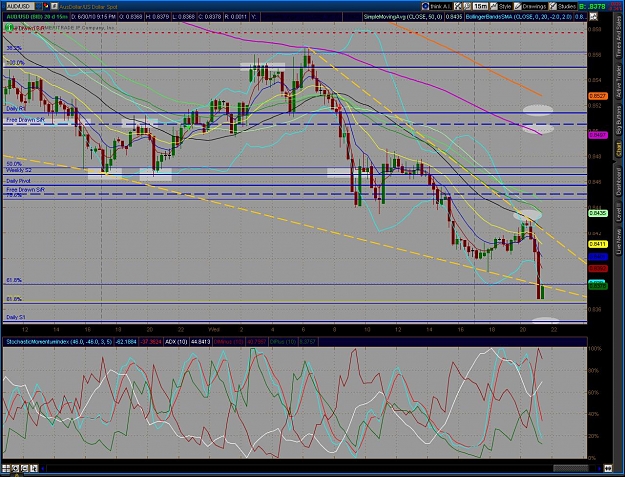Viewport: 625px width, 477px height.
Task: Click the AUD/USD (BID) 20 d 15m label
Action: click(x=36, y=17)
